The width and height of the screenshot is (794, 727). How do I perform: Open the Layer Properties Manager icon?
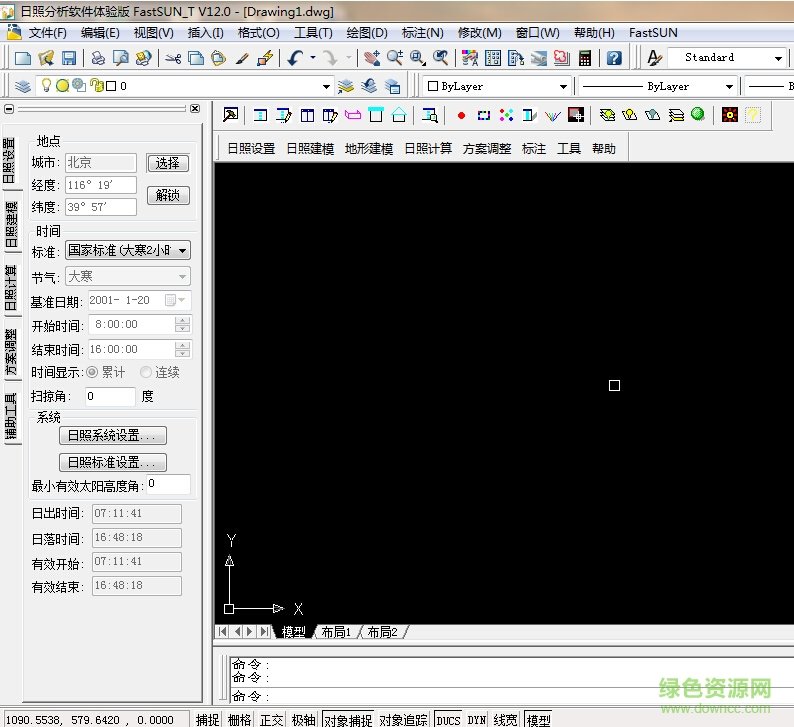[x=23, y=86]
